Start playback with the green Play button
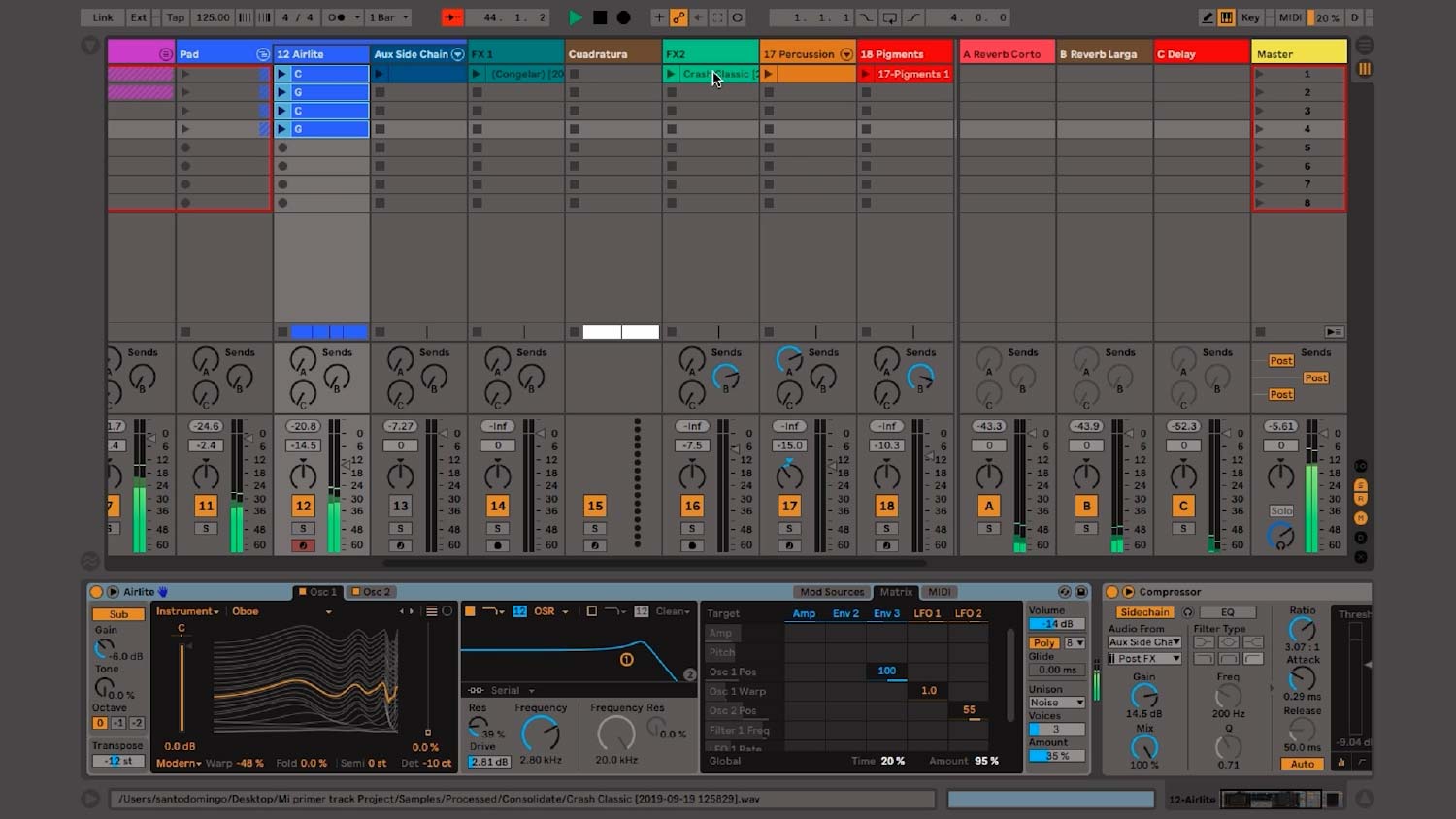1456x819 pixels. point(576,17)
